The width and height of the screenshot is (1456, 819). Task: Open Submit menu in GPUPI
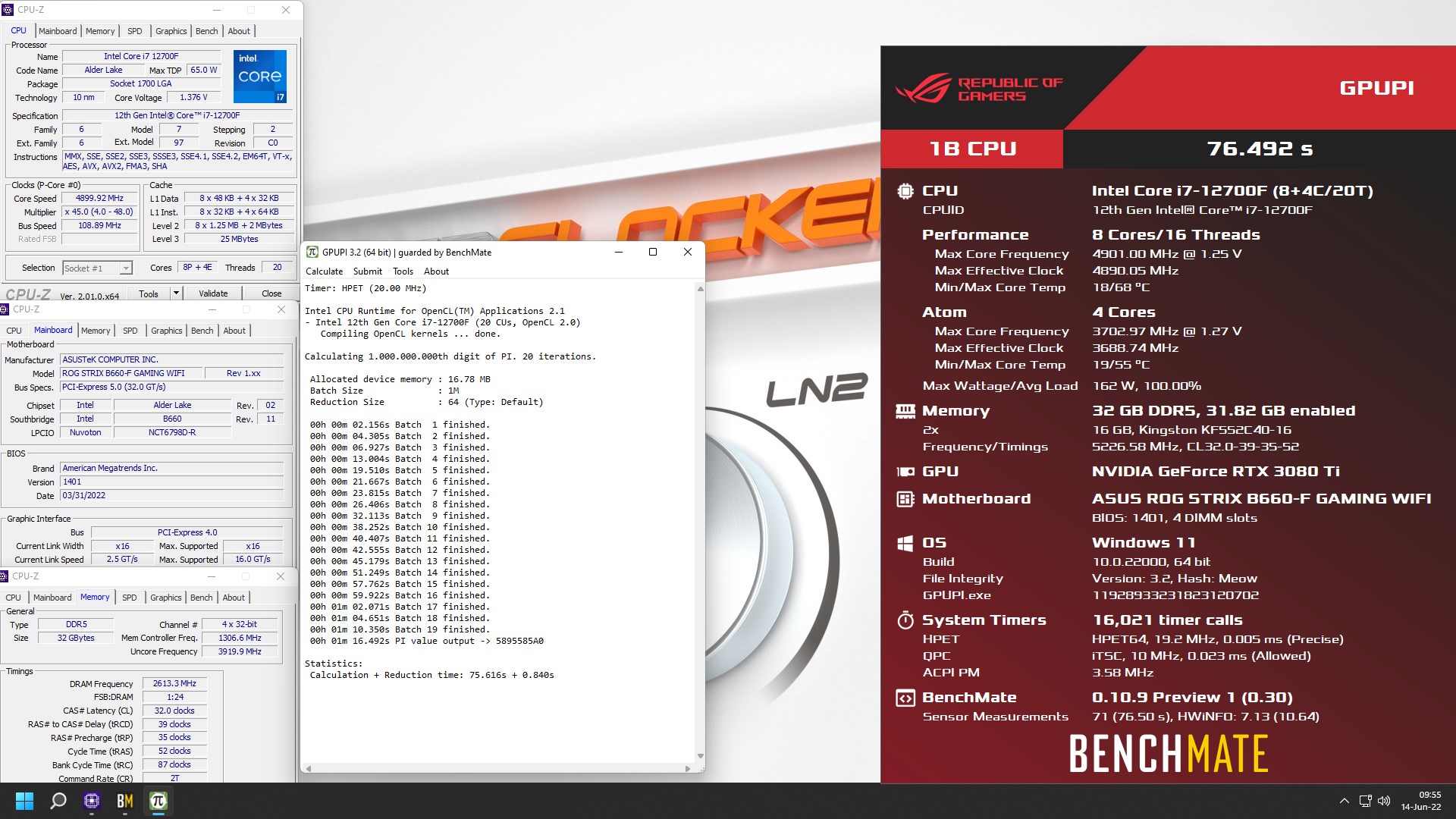coord(367,271)
